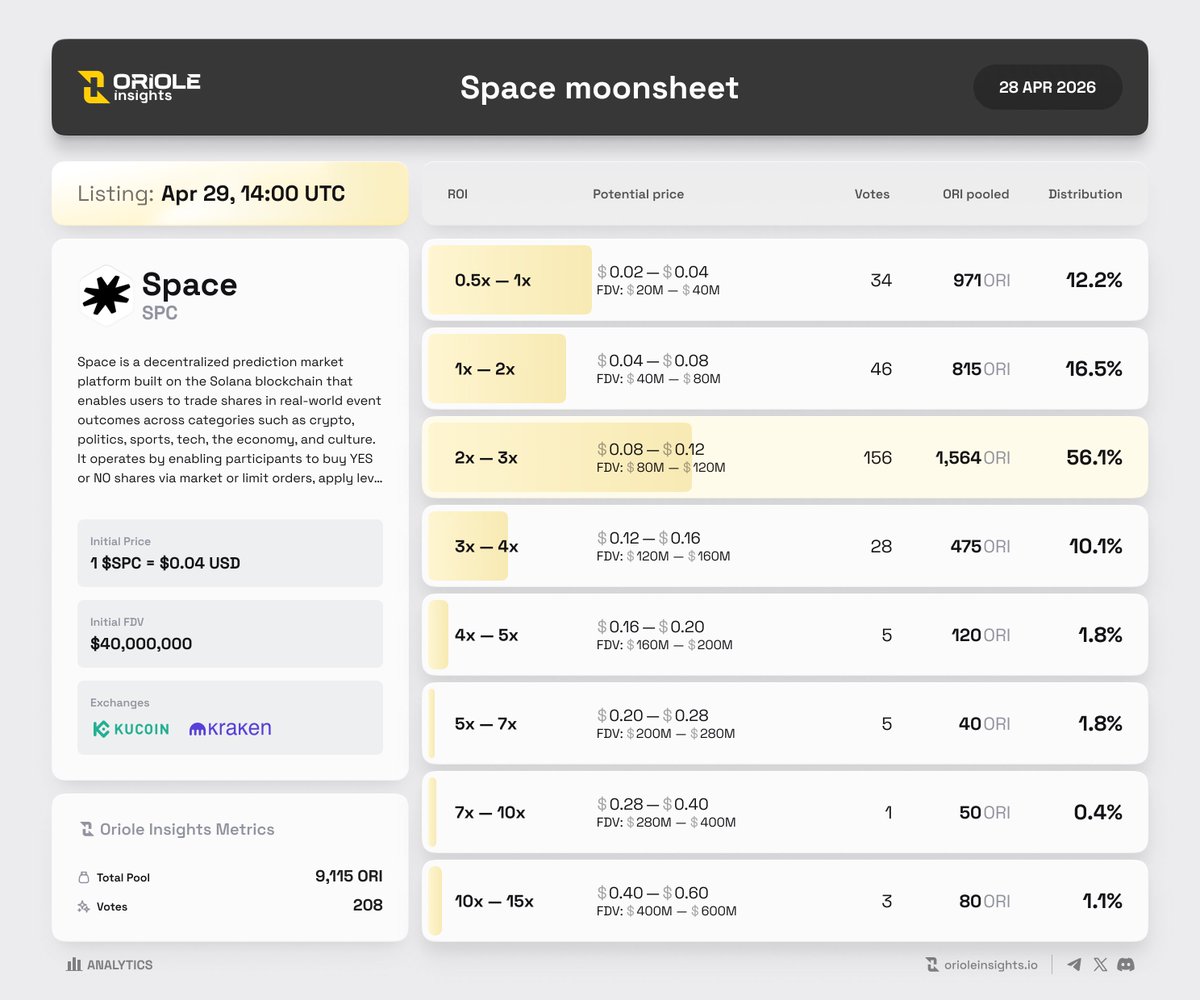Click the Space token asterisk logo
1200x1000 pixels.
pos(106,295)
